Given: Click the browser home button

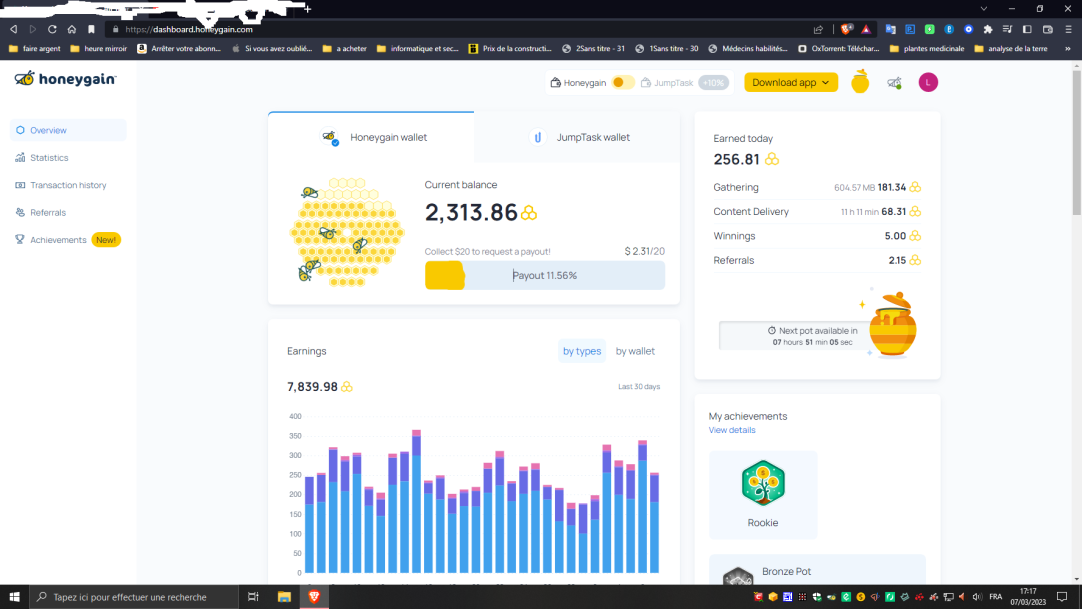Looking at the screenshot, I should pyautogui.click(x=72, y=29).
